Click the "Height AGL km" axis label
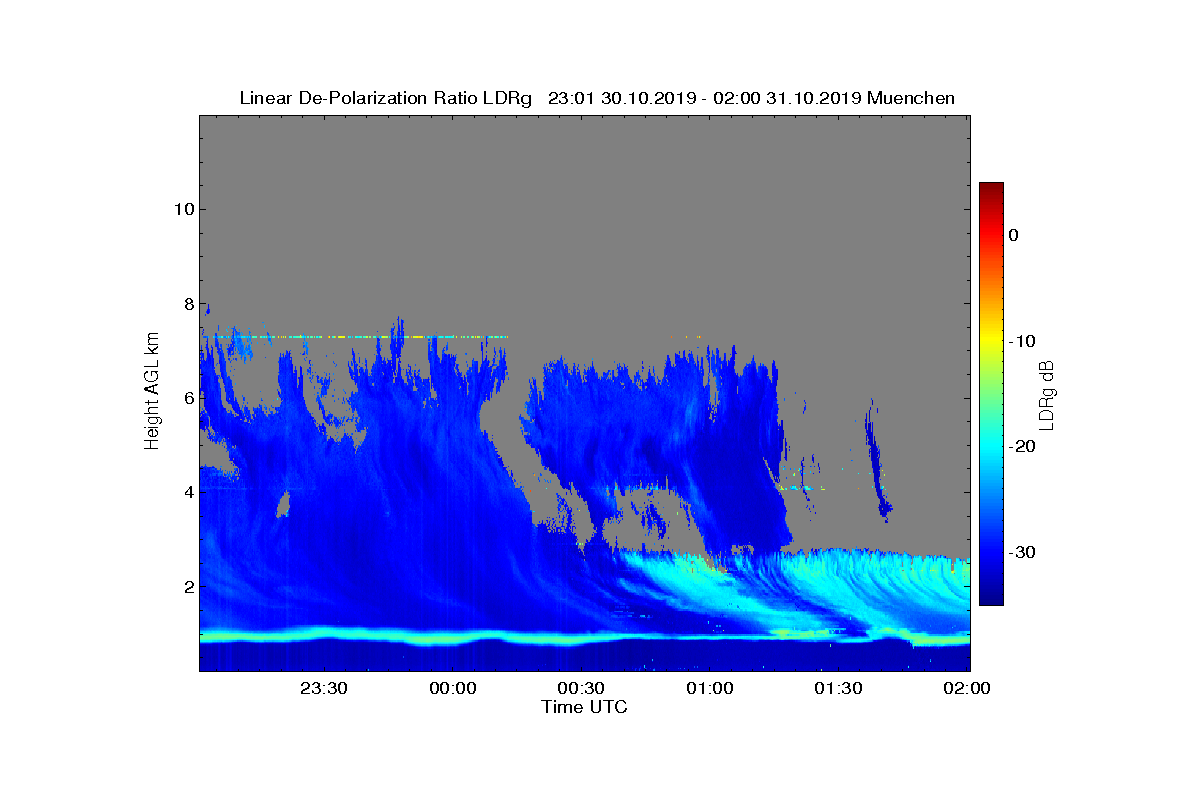 point(152,393)
